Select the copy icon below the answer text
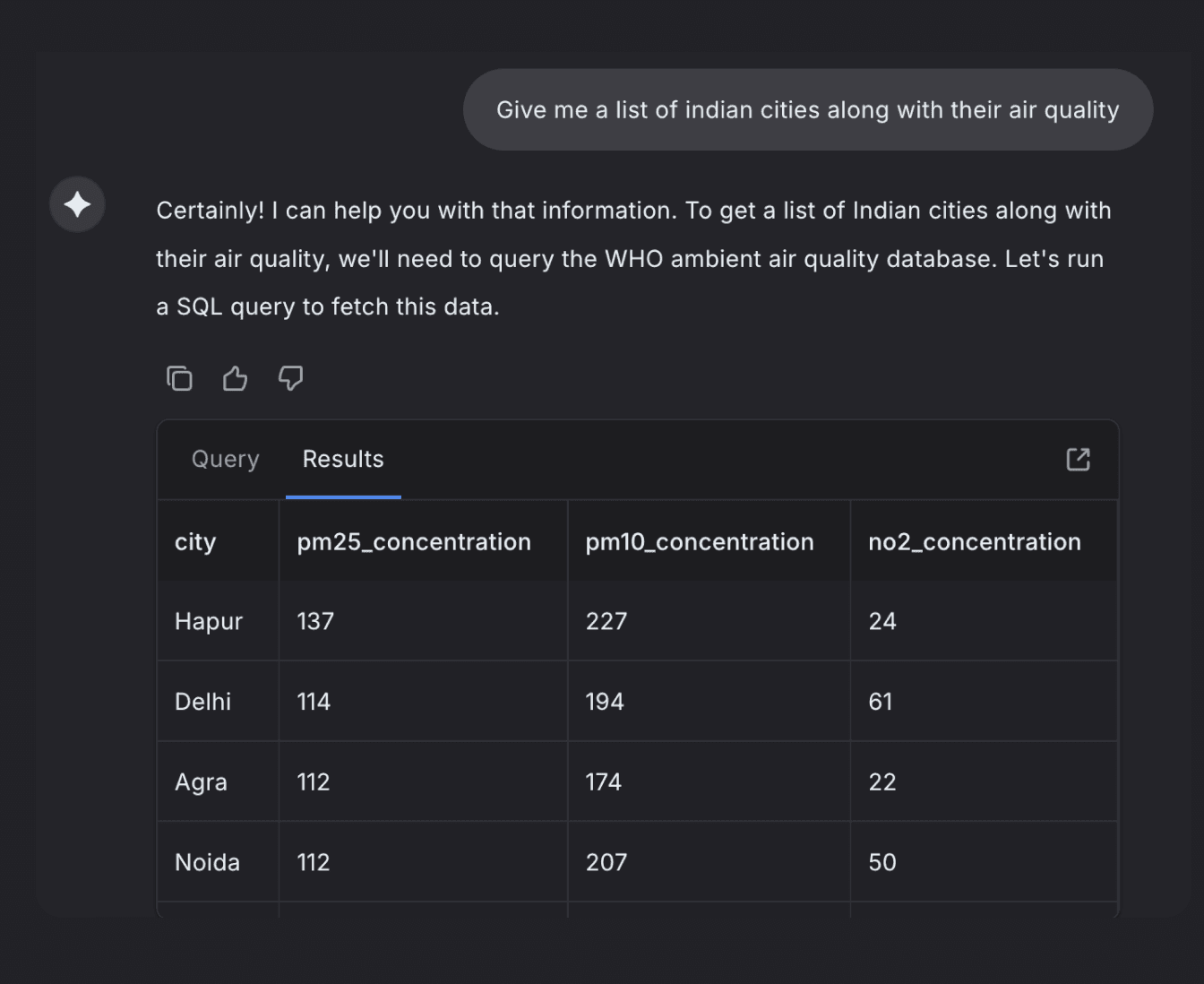The width and height of the screenshot is (1204, 984). click(179, 378)
